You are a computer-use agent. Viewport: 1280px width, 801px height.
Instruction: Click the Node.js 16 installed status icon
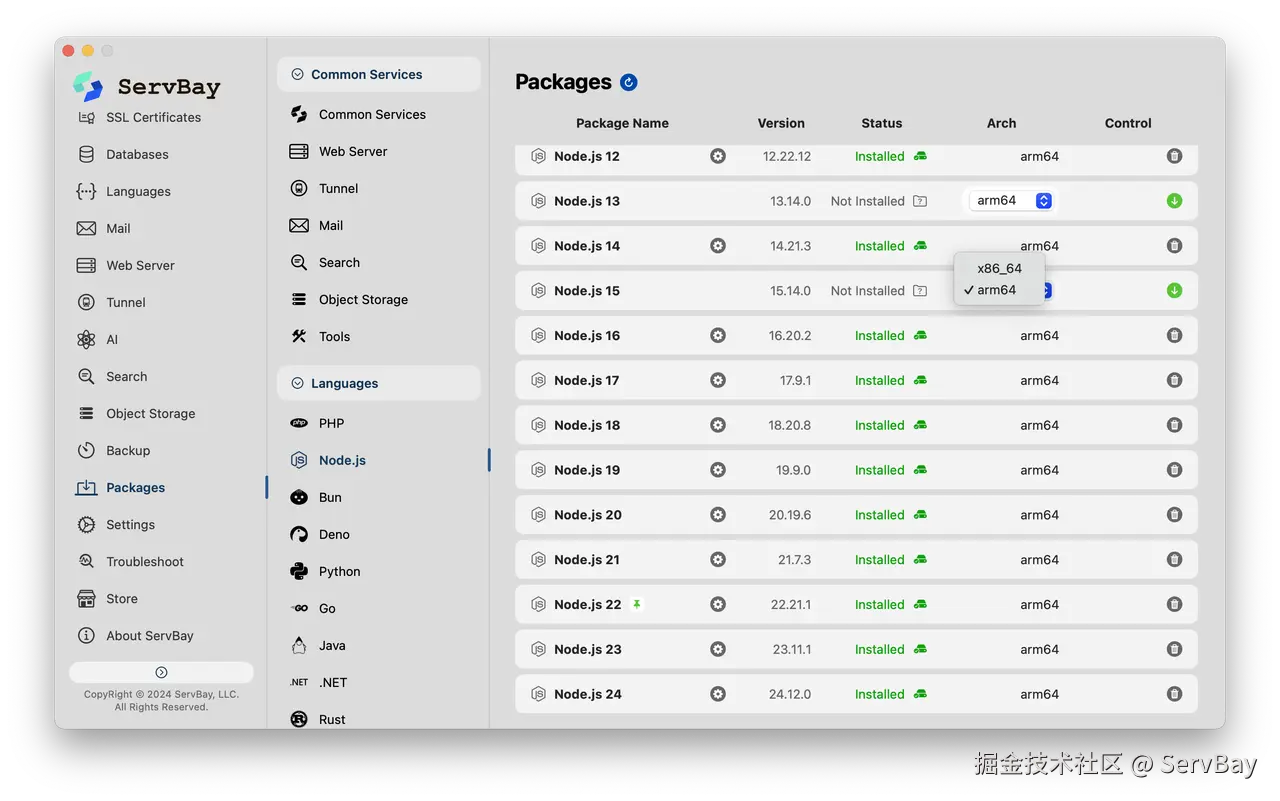coord(920,335)
